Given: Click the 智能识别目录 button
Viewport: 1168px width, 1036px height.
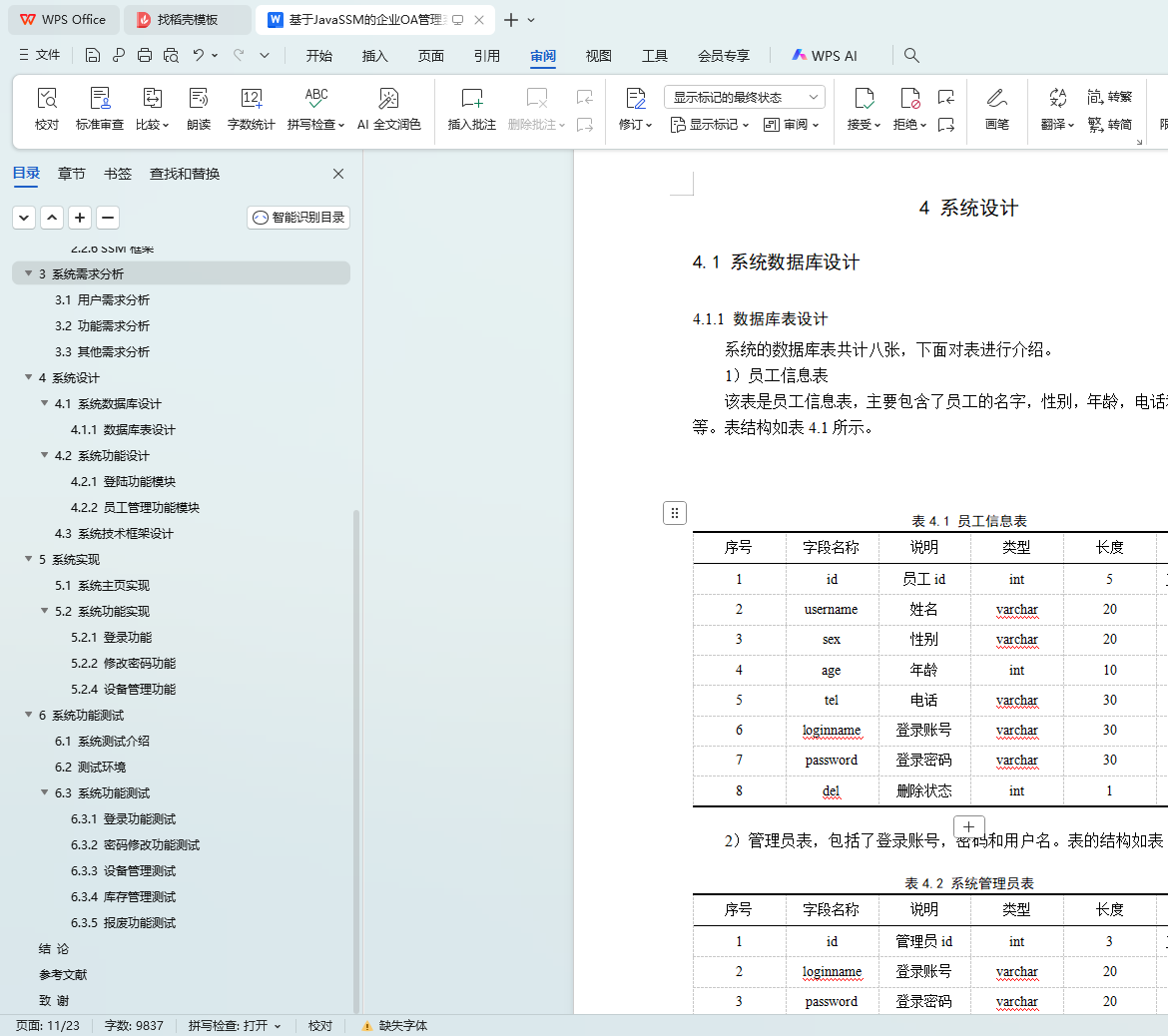Looking at the screenshot, I should (298, 218).
